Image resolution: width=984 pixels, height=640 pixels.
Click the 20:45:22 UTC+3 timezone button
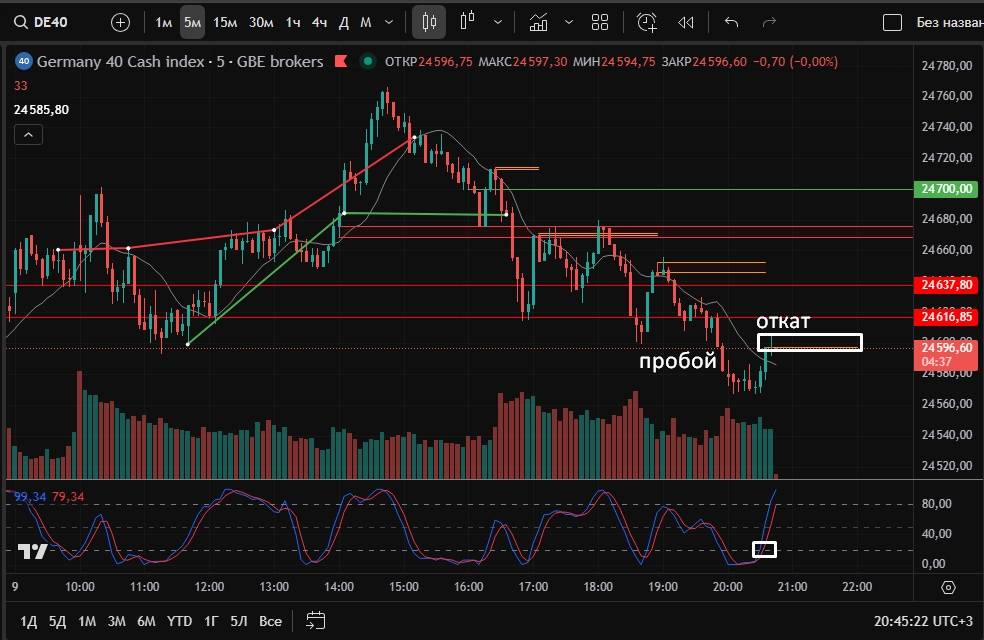[920, 621]
